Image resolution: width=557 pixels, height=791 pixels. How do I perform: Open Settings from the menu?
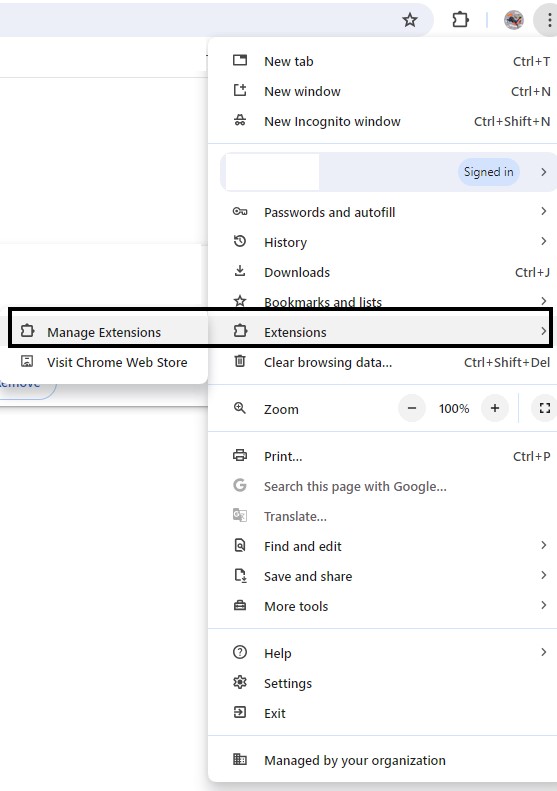pos(382,683)
